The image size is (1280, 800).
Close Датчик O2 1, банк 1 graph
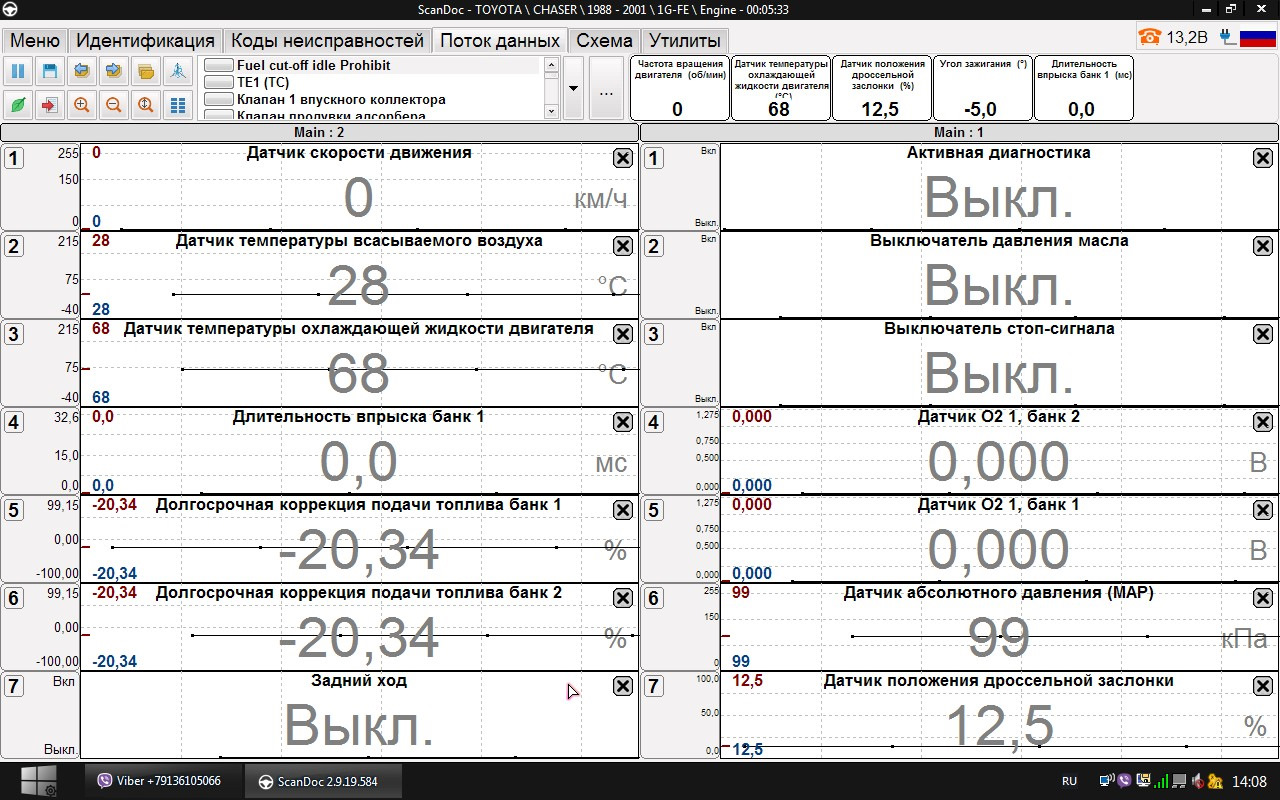tap(1262, 510)
